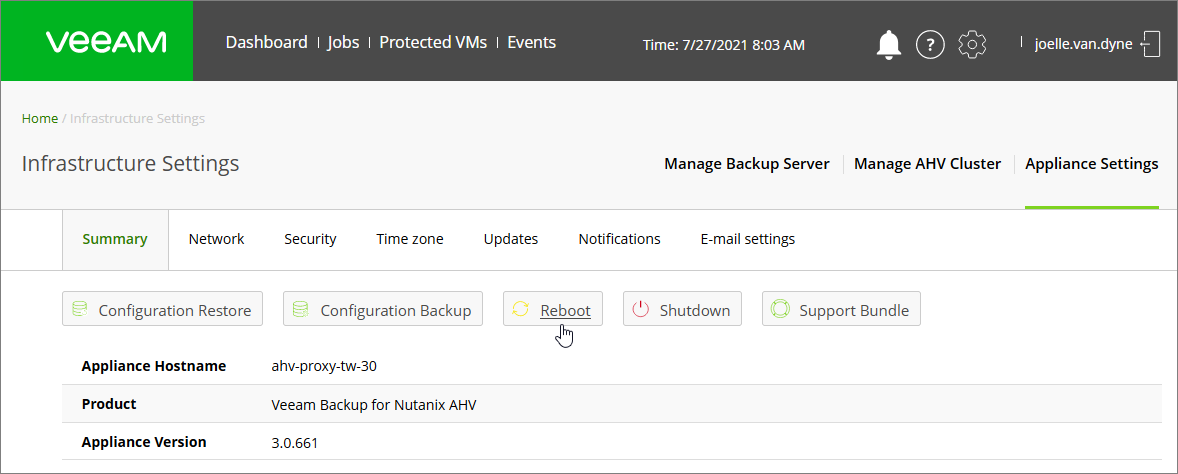
Task: Click the Configuration Restore database icon
Action: pos(80,309)
